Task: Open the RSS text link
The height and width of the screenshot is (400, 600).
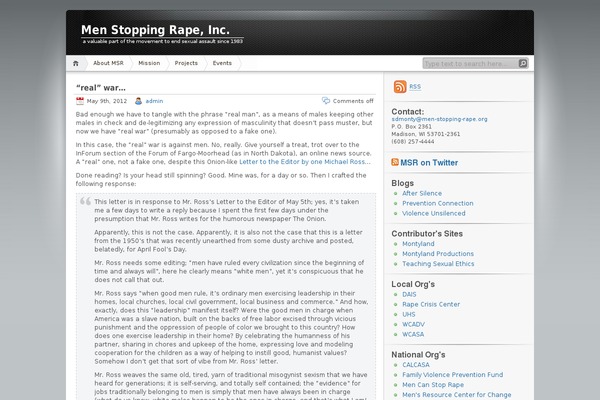Action: 415,87
